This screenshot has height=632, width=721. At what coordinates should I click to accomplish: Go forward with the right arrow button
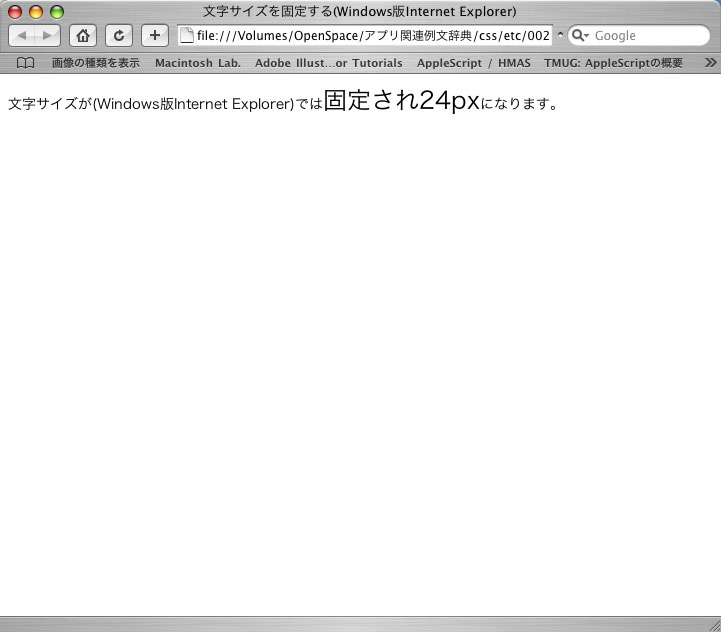[x=47, y=35]
